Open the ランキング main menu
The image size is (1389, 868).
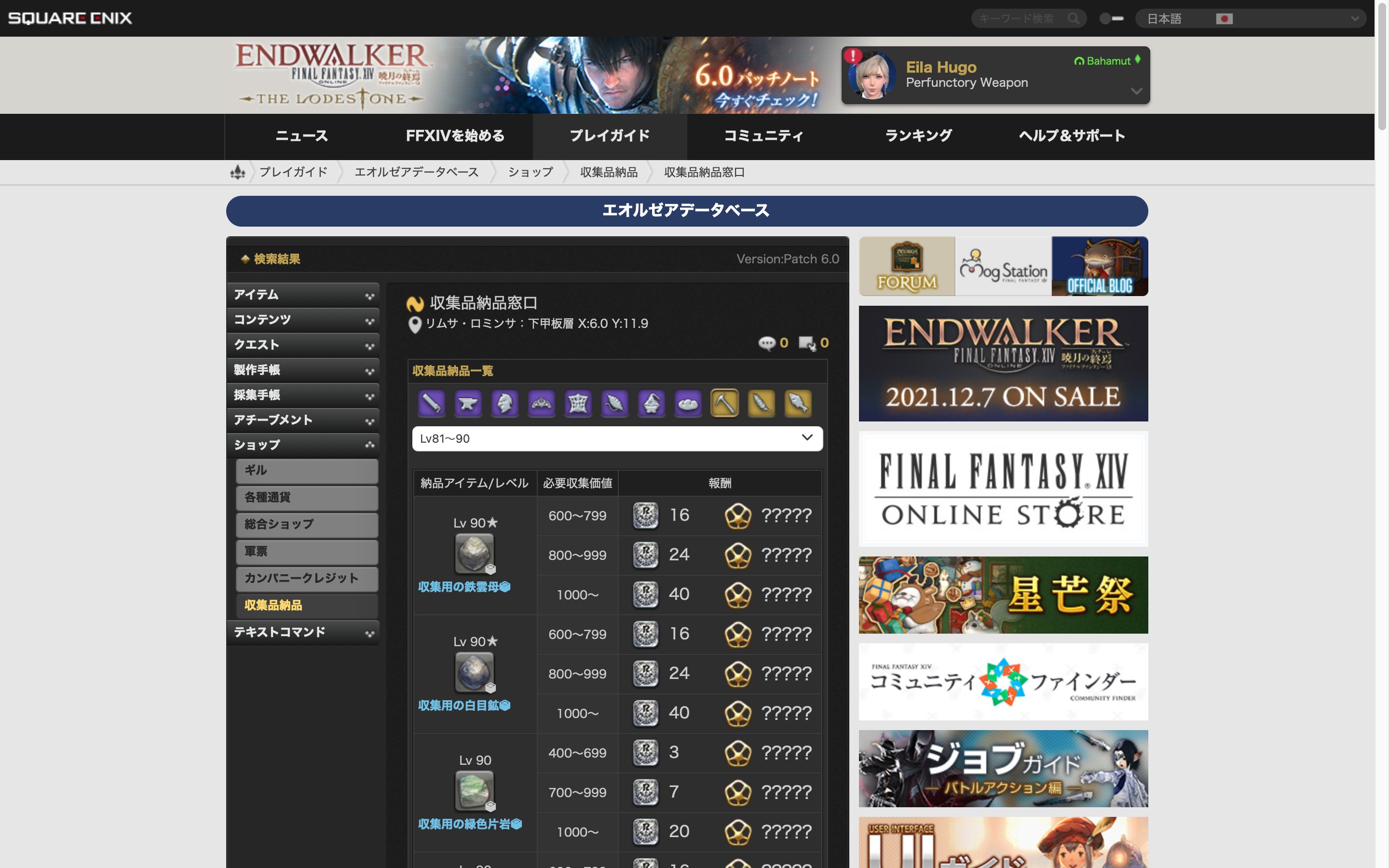pos(918,136)
